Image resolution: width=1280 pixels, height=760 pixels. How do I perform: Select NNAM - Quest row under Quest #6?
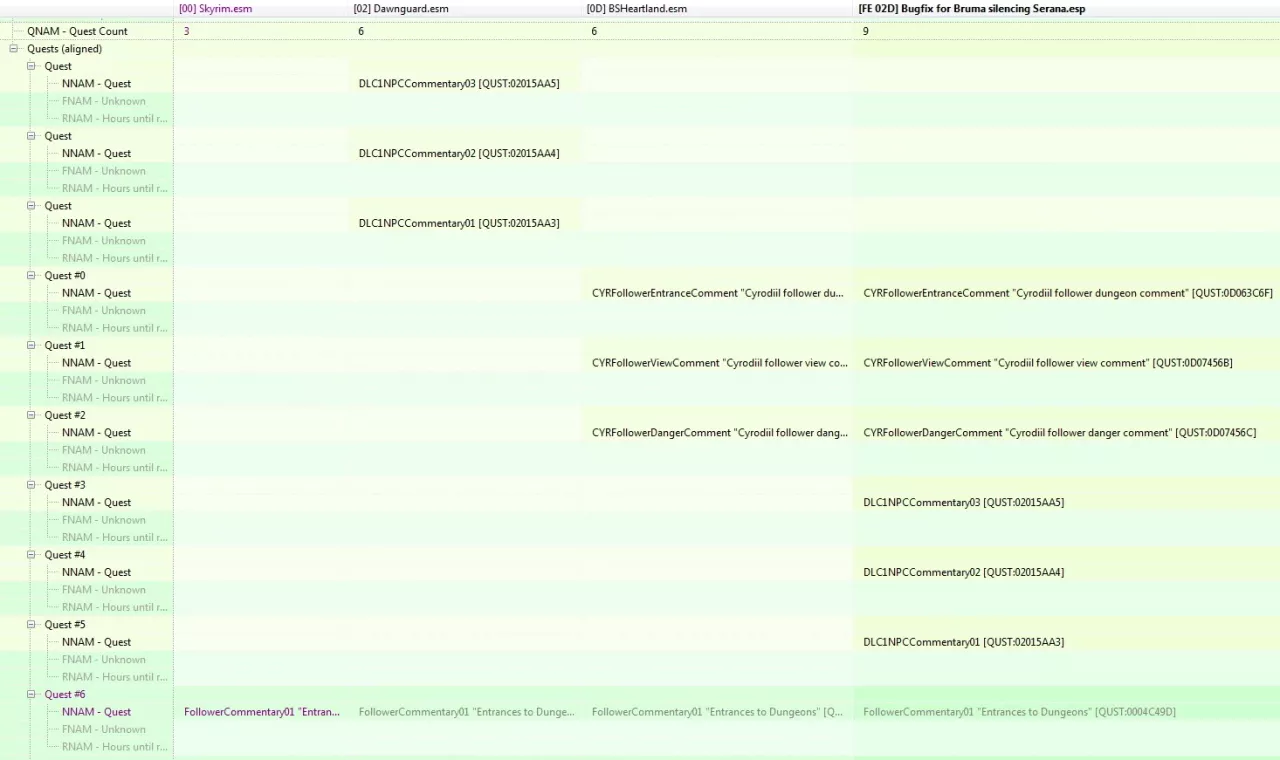coord(96,712)
